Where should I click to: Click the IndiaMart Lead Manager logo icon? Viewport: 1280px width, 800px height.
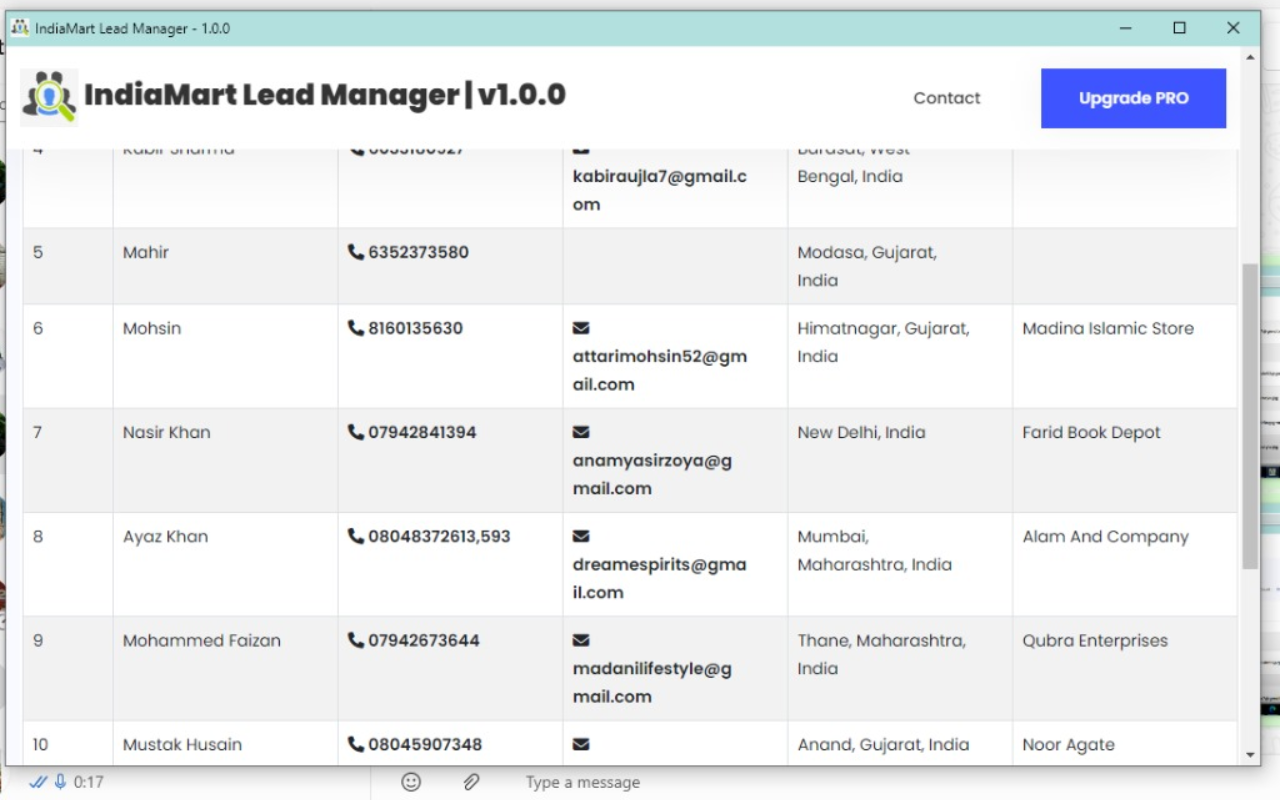coord(48,97)
